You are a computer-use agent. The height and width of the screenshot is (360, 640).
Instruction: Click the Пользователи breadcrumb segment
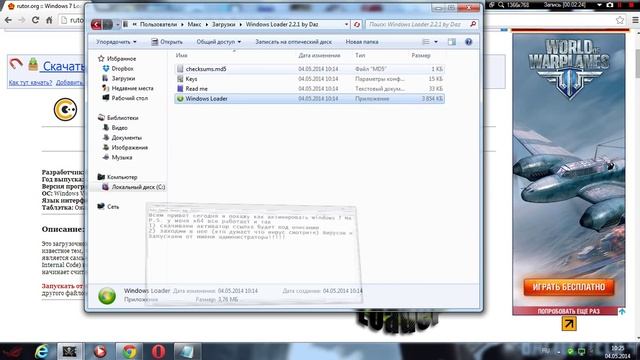coord(158,24)
